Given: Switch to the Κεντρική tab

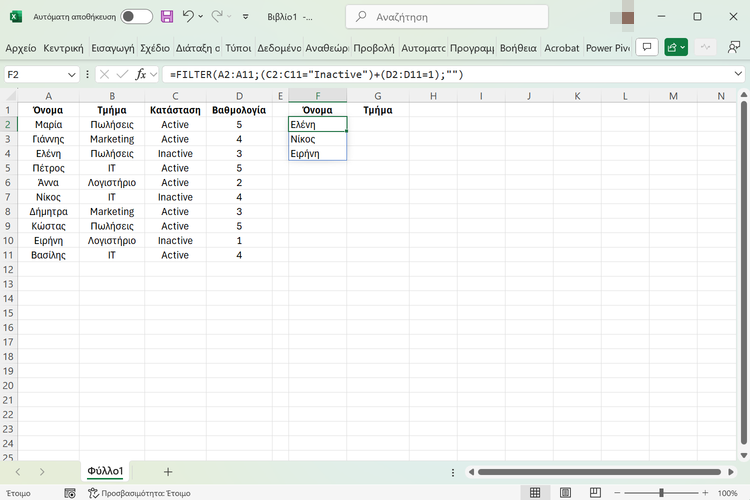Looking at the screenshot, I should tap(63, 48).
